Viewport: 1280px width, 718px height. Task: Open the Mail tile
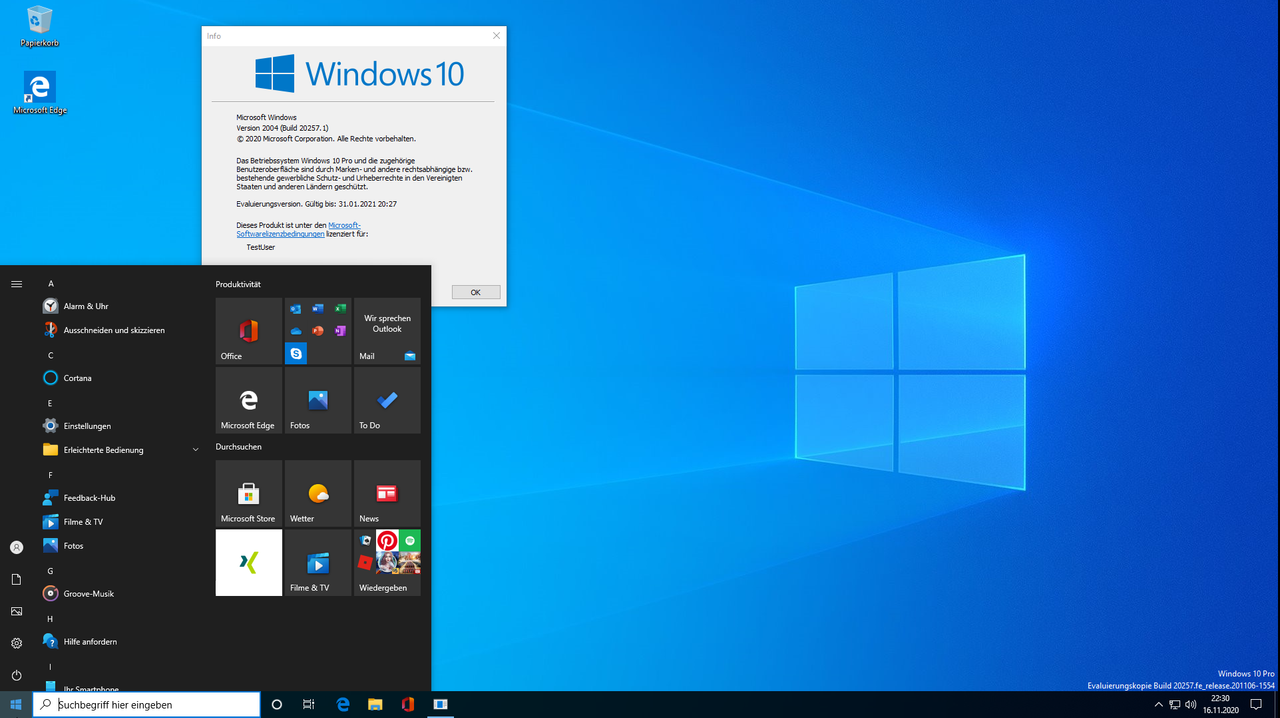(387, 331)
